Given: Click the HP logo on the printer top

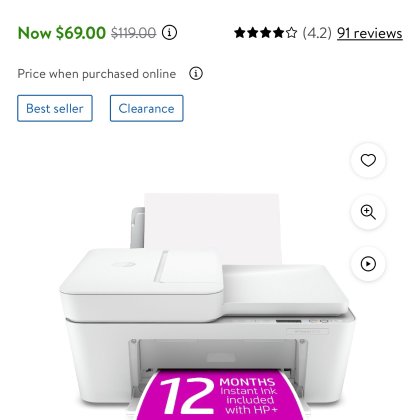Looking at the screenshot, I should [x=123, y=265].
